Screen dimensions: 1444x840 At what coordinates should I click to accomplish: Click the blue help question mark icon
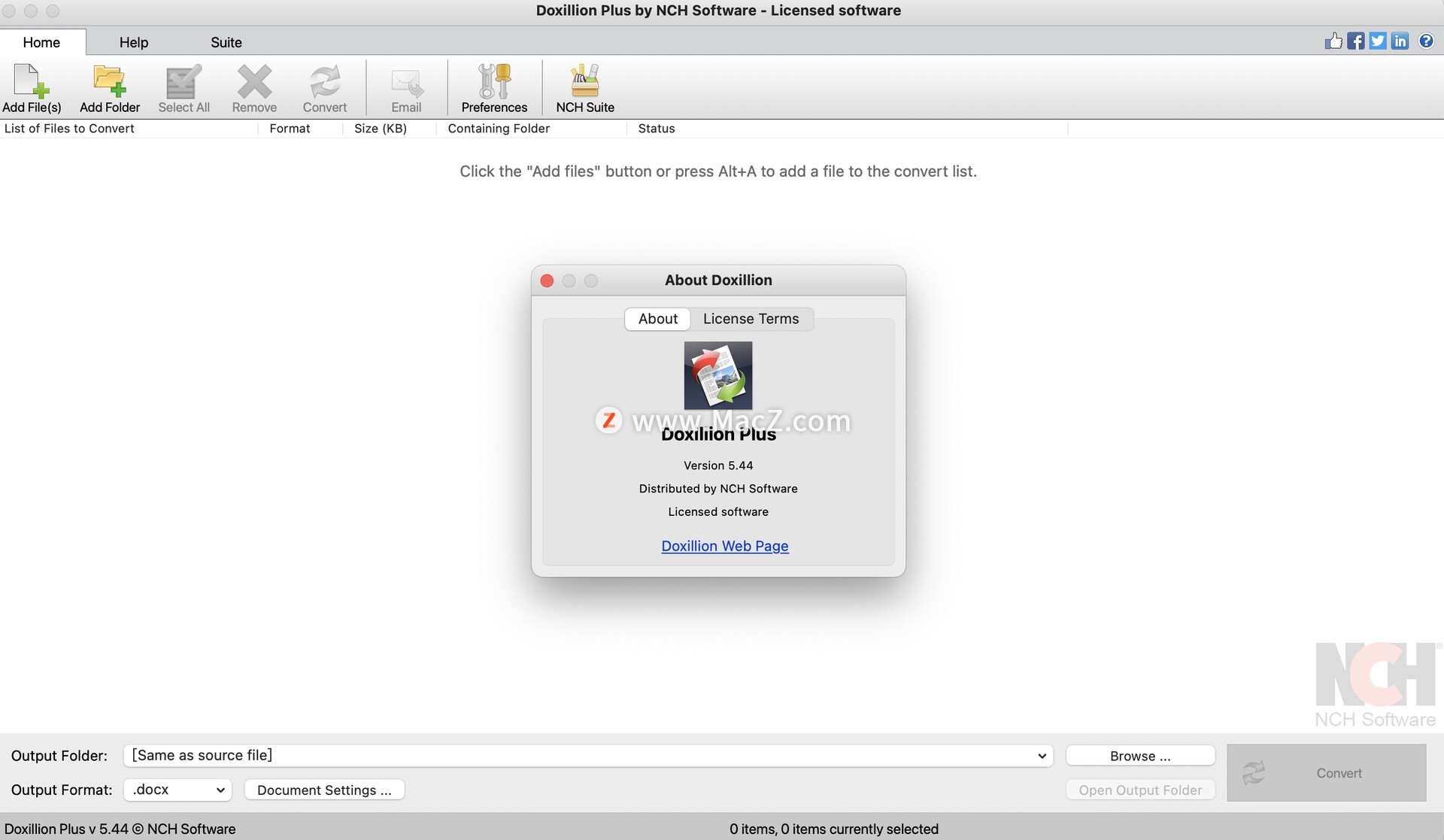coord(1426,41)
